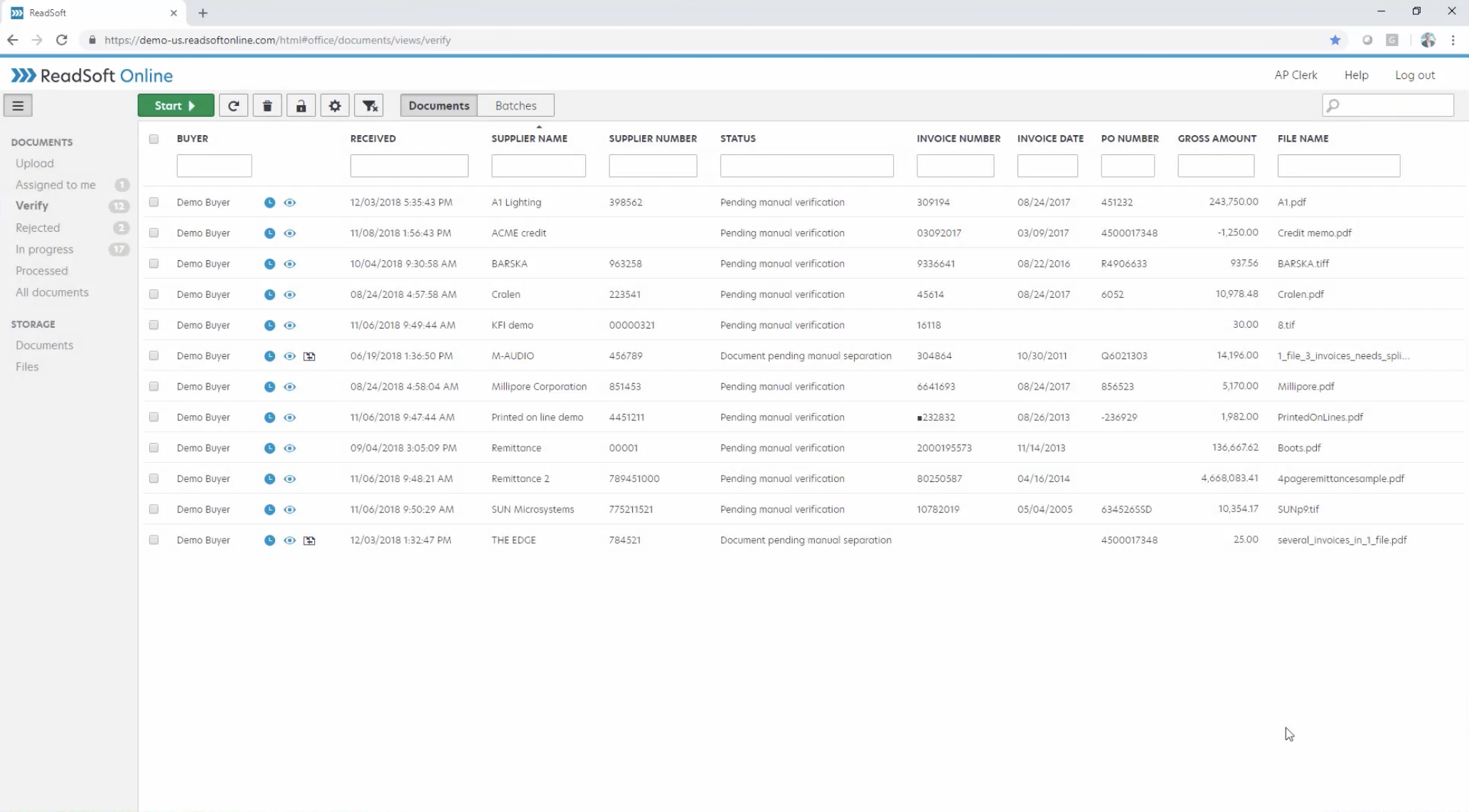Viewport: 1469px width, 812px height.
Task: Click the Status filter input field
Action: coord(806,166)
